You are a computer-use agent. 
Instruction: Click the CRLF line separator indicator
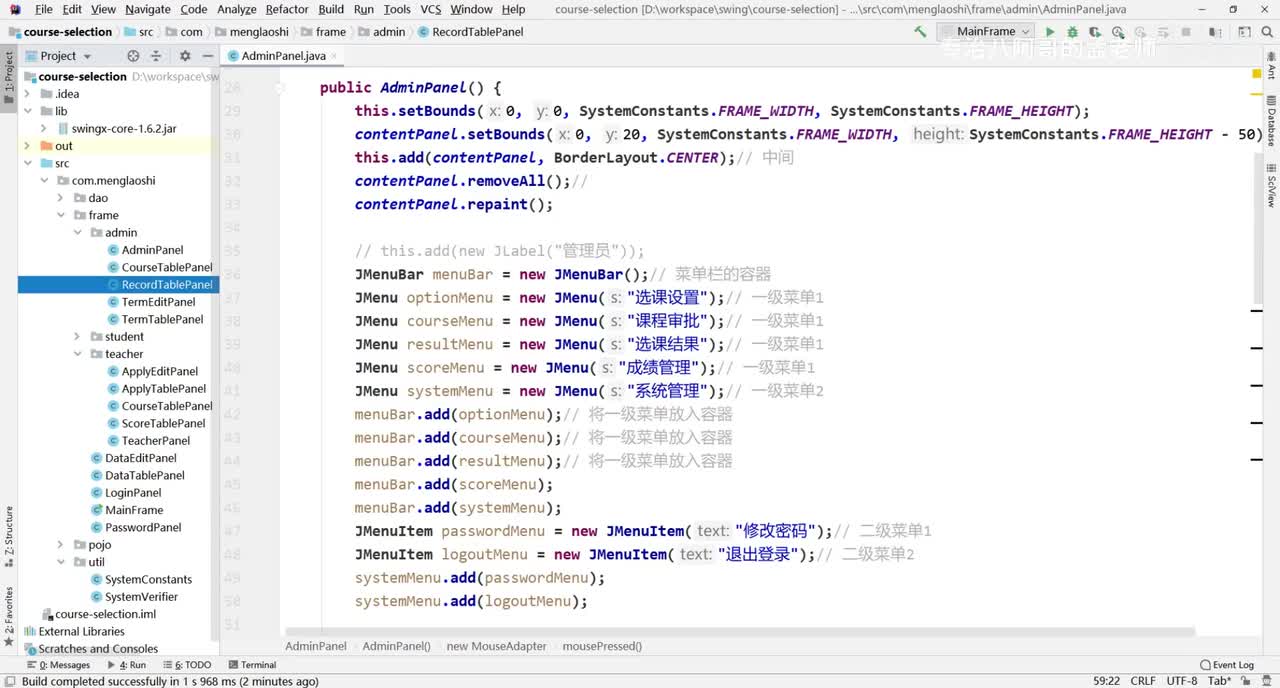(x=1143, y=681)
